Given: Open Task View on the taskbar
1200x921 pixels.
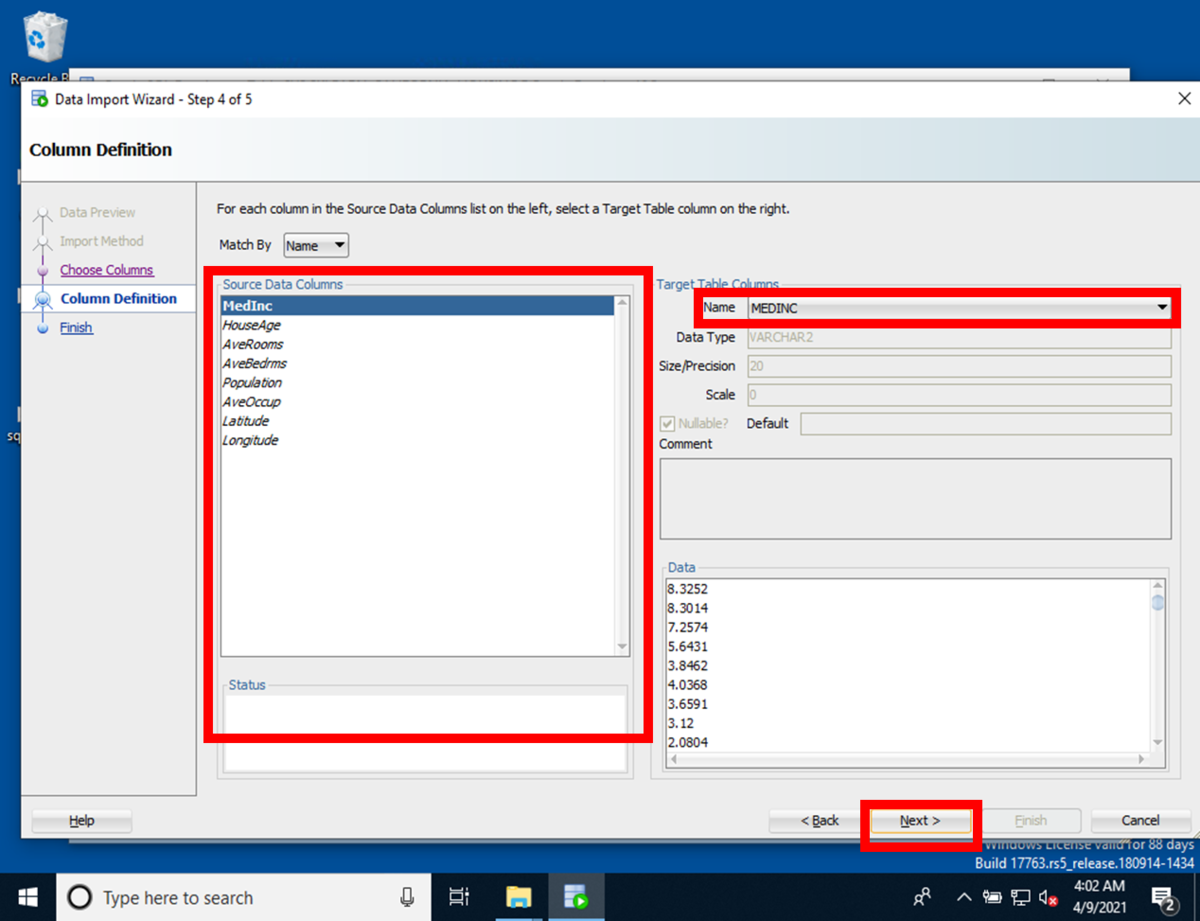Looking at the screenshot, I should click(459, 897).
